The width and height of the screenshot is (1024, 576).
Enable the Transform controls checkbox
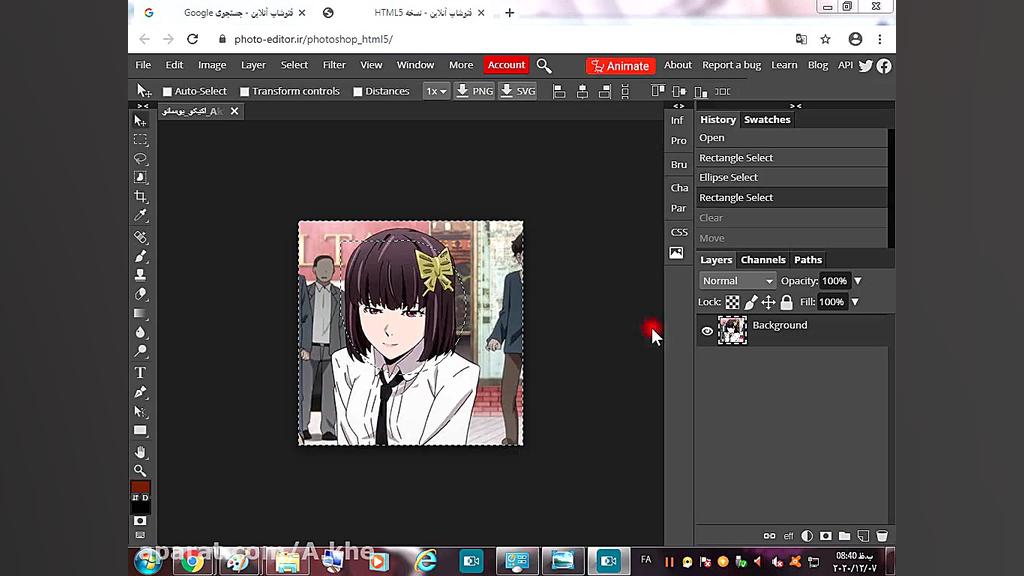(x=245, y=91)
